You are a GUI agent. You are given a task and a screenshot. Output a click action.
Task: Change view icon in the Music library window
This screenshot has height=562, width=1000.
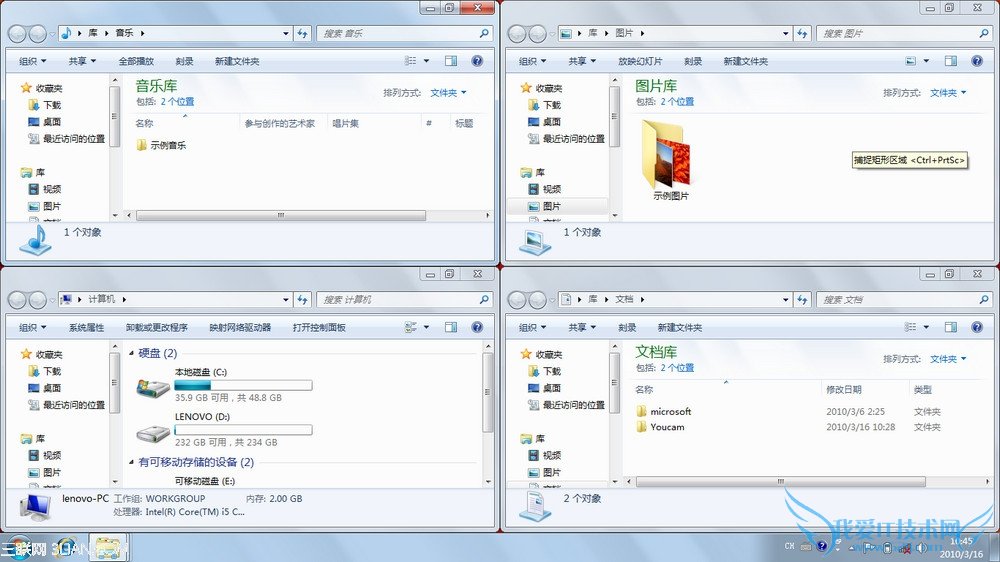(x=410, y=61)
